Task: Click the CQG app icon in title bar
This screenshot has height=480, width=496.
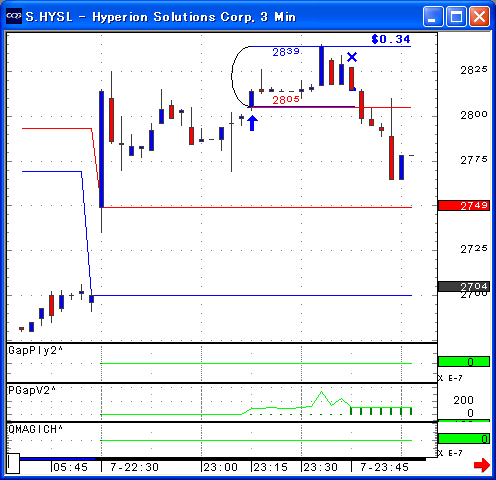Action: pos(14,16)
